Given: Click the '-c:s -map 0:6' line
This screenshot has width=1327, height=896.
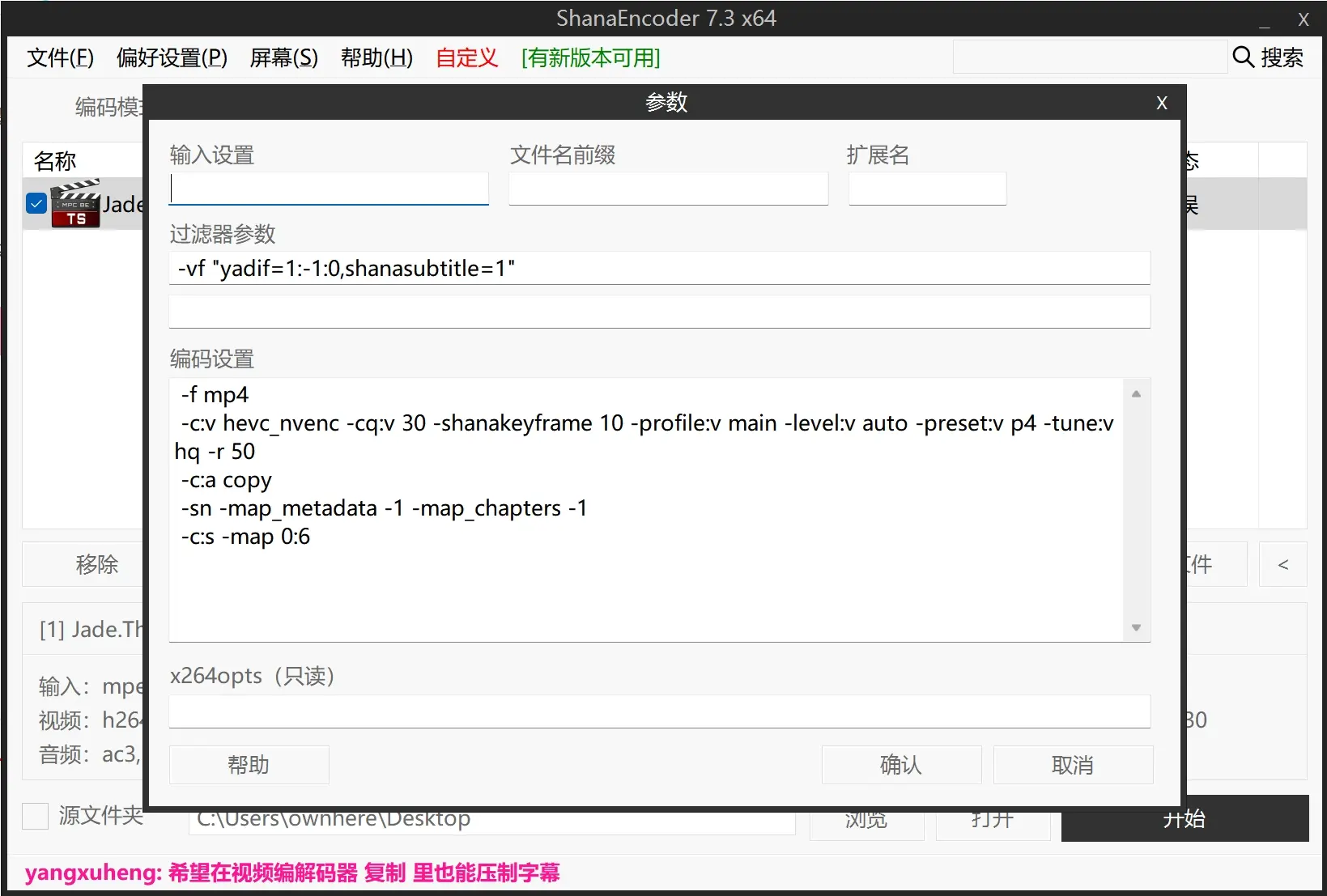Looking at the screenshot, I should [245, 537].
